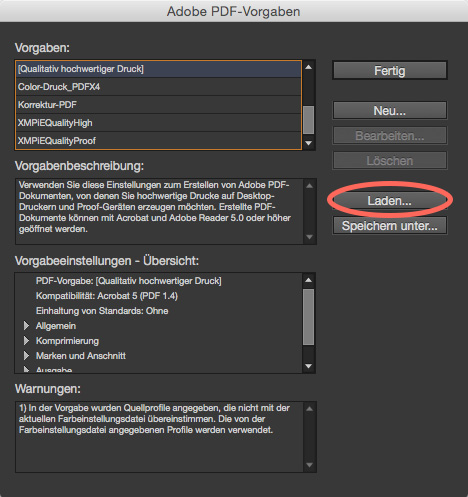Create a new preset with Neu...

[x=390, y=111]
